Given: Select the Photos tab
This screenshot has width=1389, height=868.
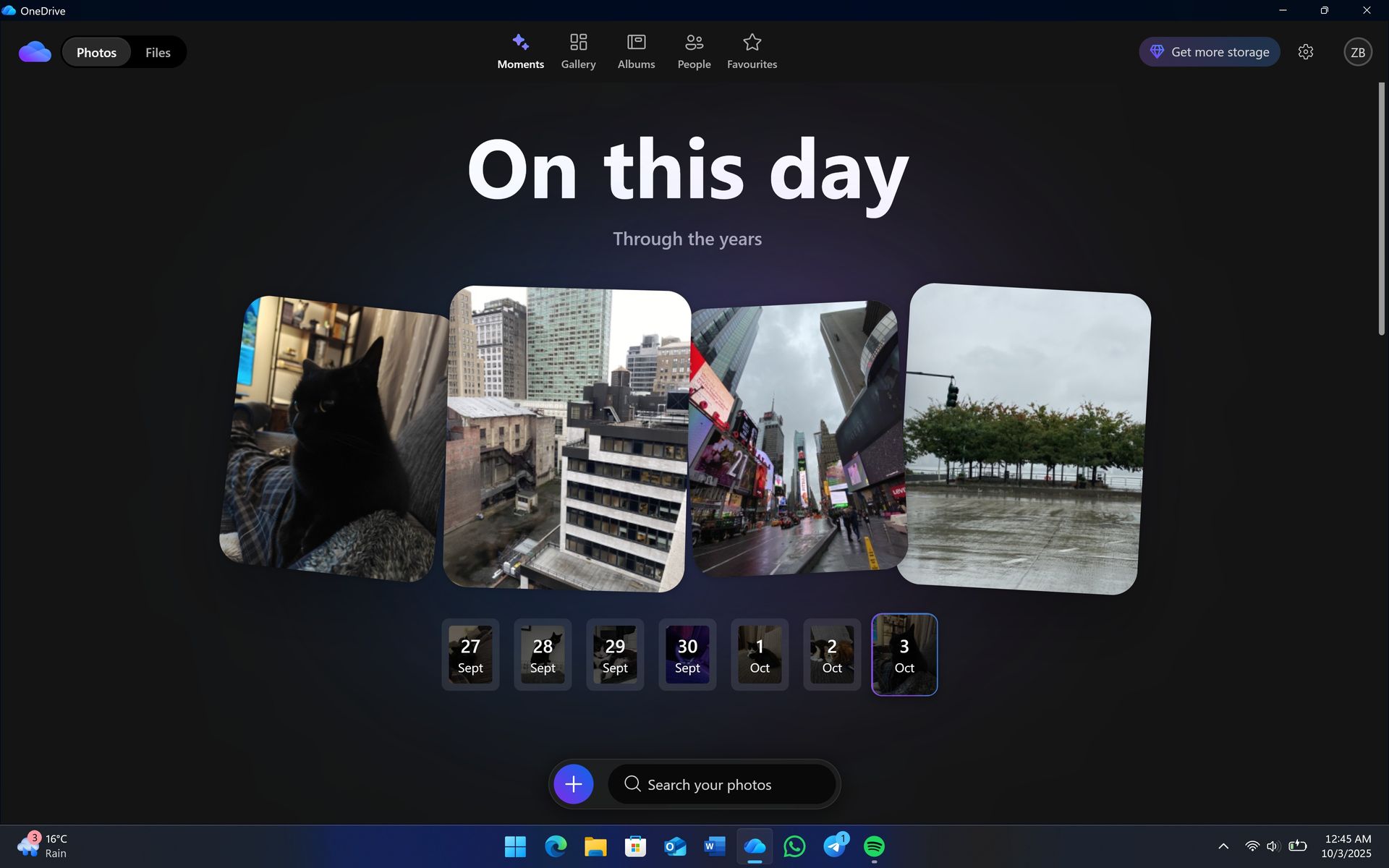Looking at the screenshot, I should [x=96, y=52].
